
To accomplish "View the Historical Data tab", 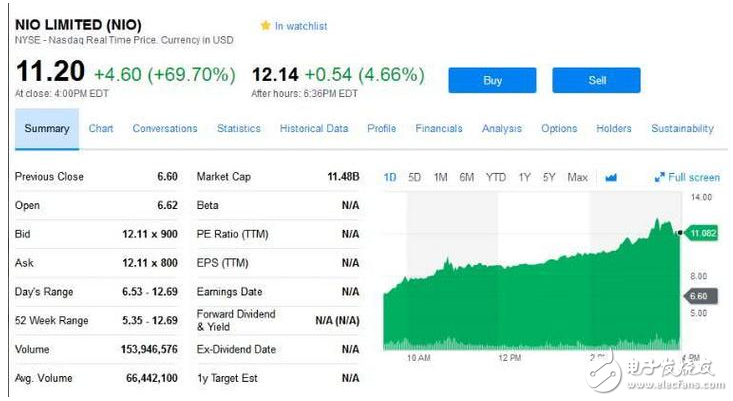I will tap(314, 129).
